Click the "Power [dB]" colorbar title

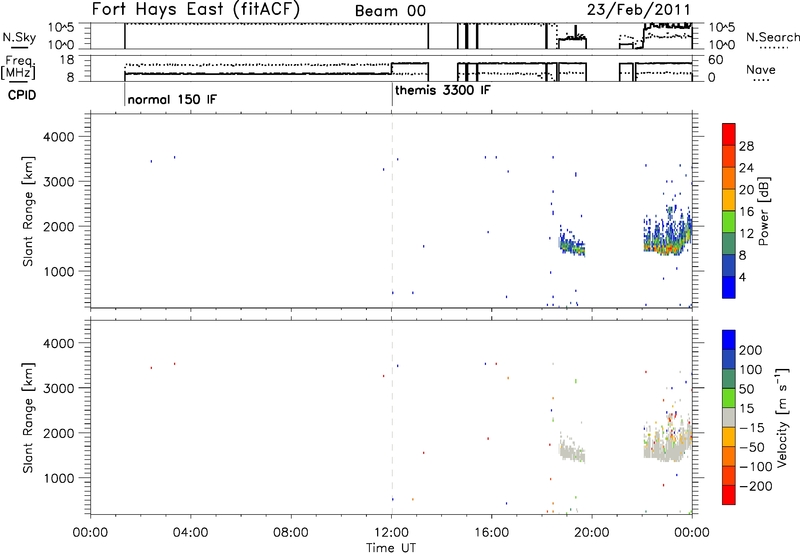coord(763,211)
